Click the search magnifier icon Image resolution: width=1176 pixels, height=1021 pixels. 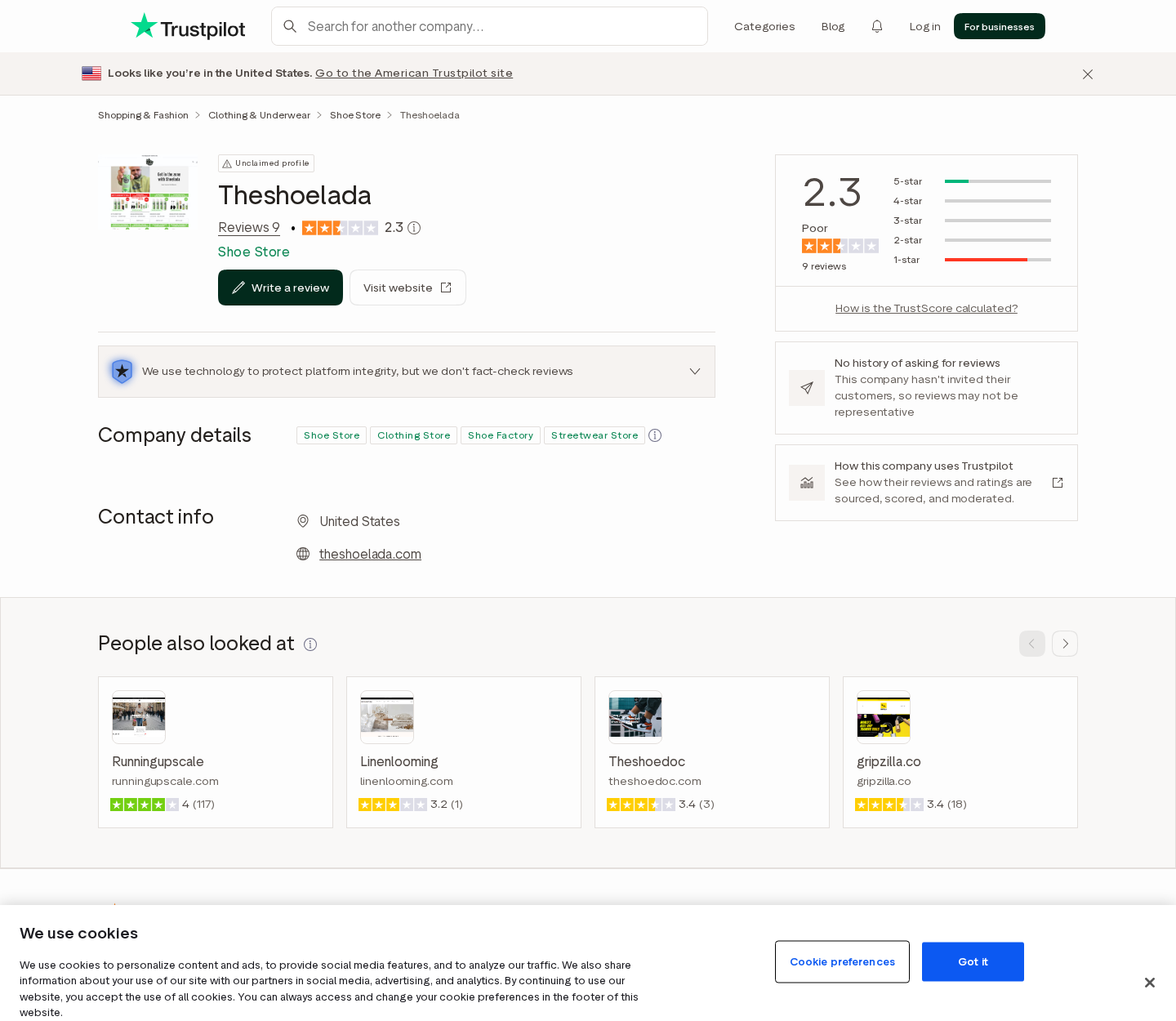[290, 26]
